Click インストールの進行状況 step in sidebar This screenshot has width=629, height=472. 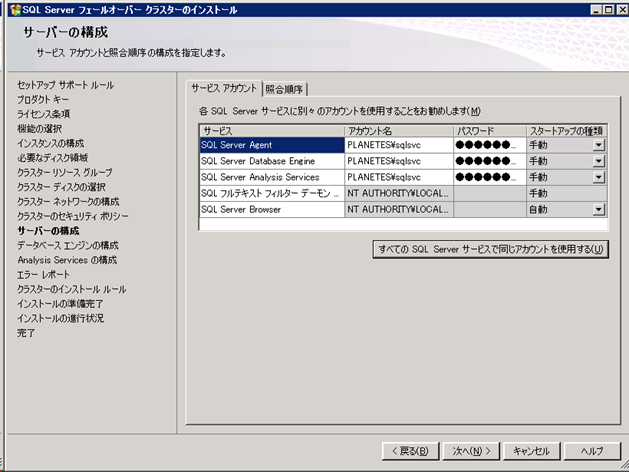click(x=61, y=318)
